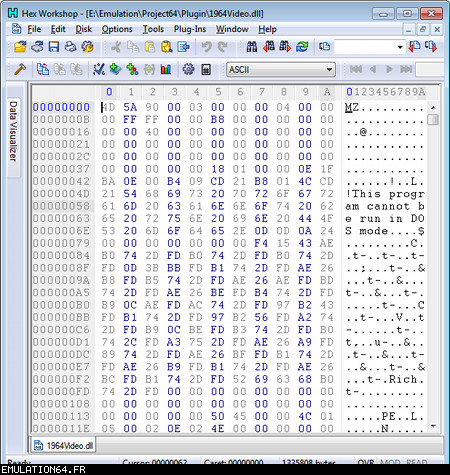Click the Open Drive disk icon
The image size is (450, 475).
coord(37,47)
